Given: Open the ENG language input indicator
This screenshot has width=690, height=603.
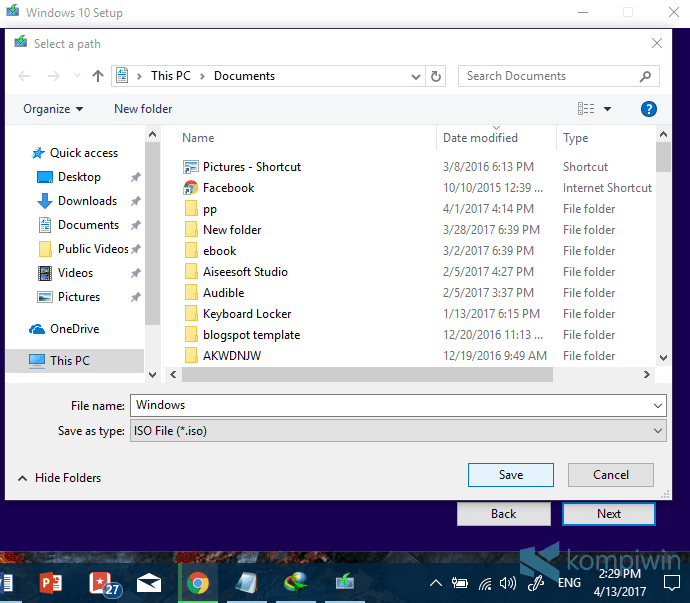Looking at the screenshot, I should (569, 583).
